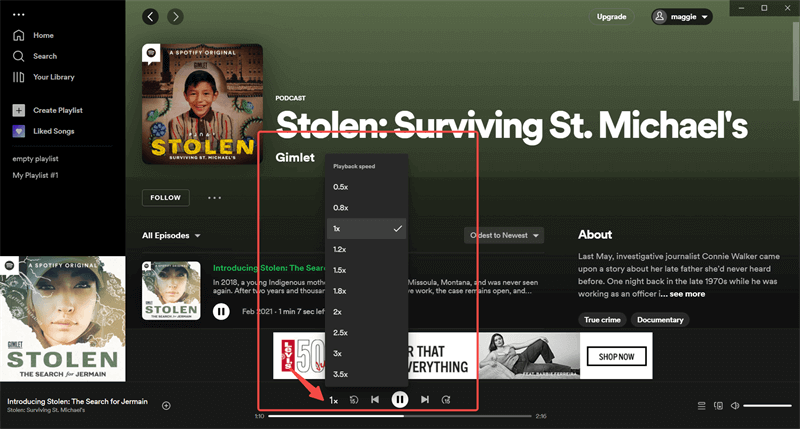The height and width of the screenshot is (429, 800).
Task: Open the Oldest to Newest sort dropdown
Action: pyautogui.click(x=504, y=236)
